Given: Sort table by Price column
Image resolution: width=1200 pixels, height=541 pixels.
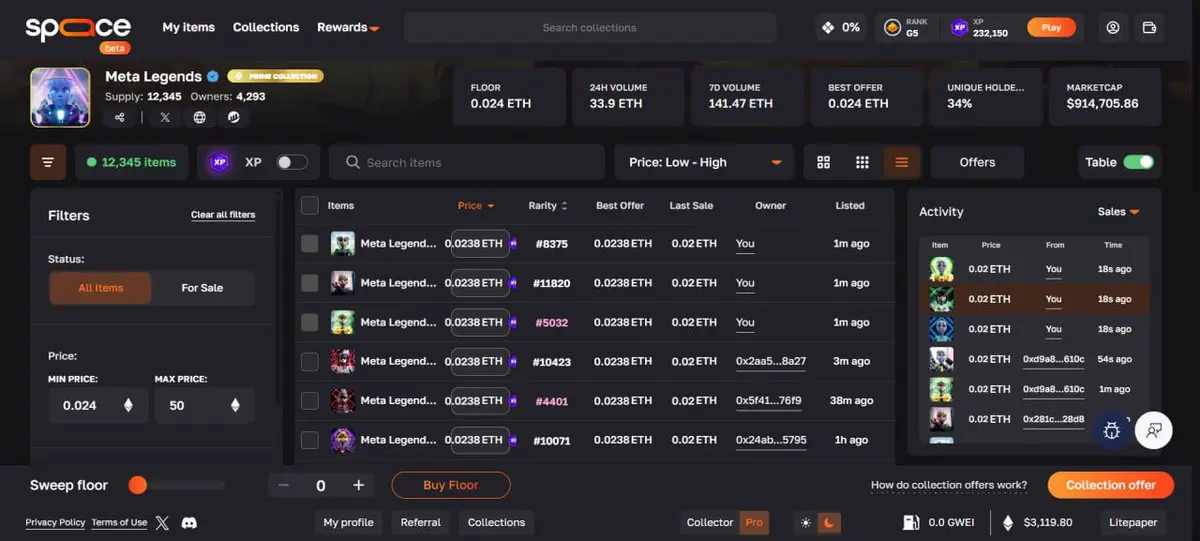Looking at the screenshot, I should [x=476, y=205].
